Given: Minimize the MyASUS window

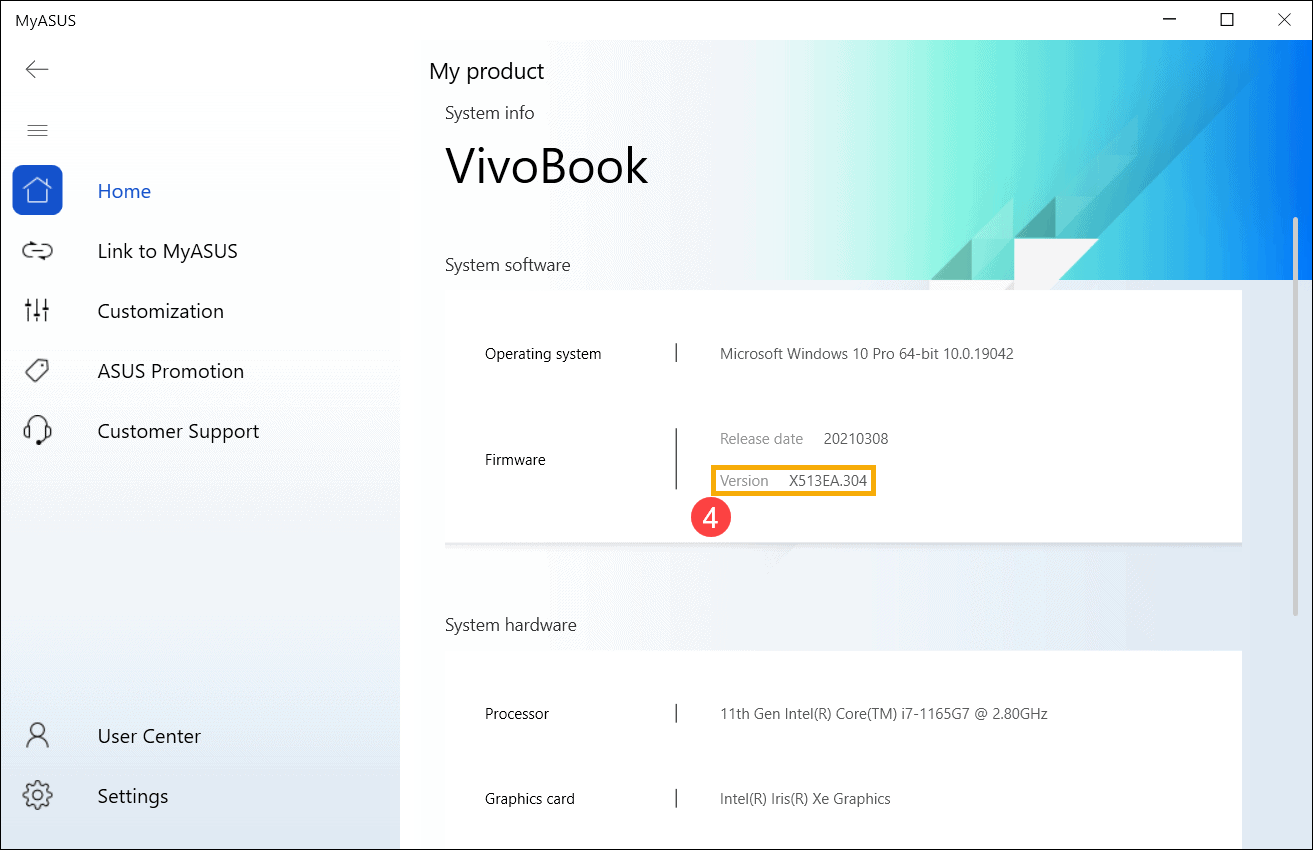Looking at the screenshot, I should [1167, 19].
